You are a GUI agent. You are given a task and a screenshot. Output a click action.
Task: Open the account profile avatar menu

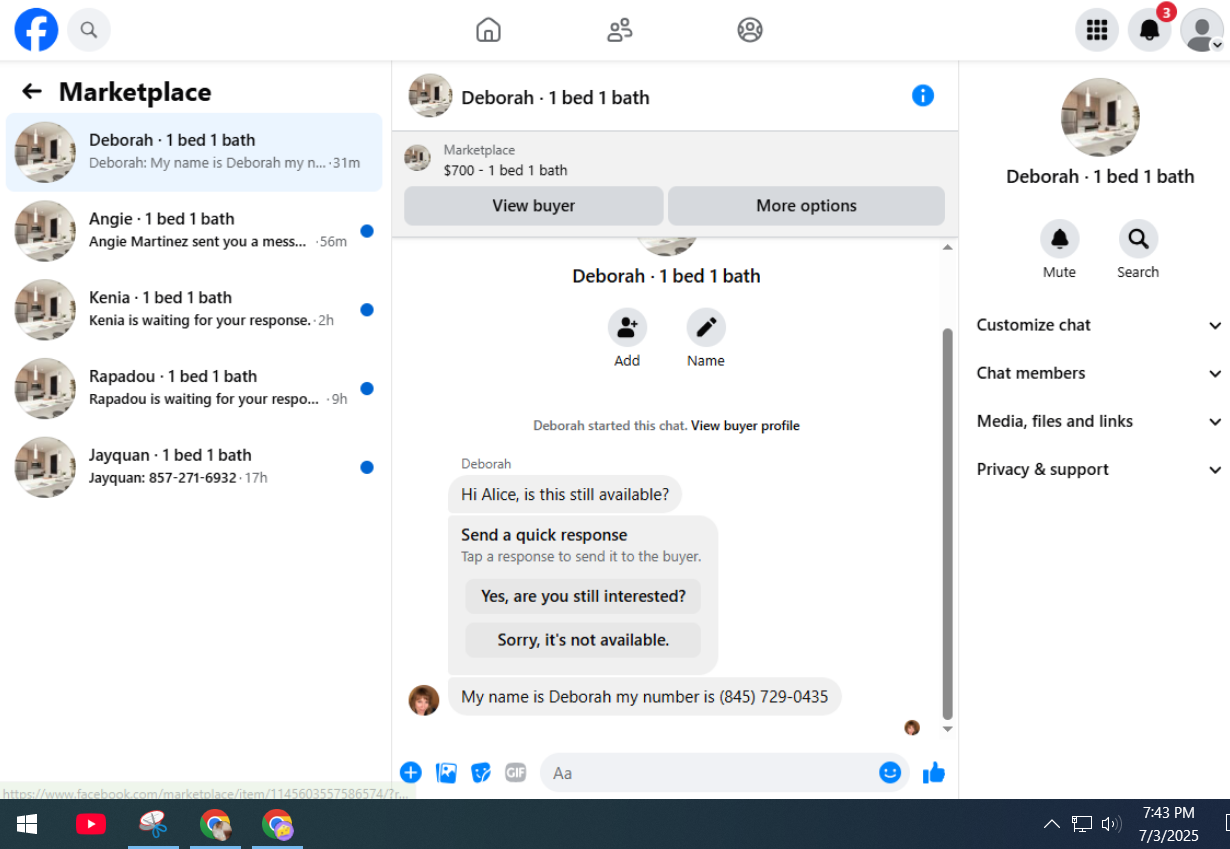click(x=1202, y=30)
